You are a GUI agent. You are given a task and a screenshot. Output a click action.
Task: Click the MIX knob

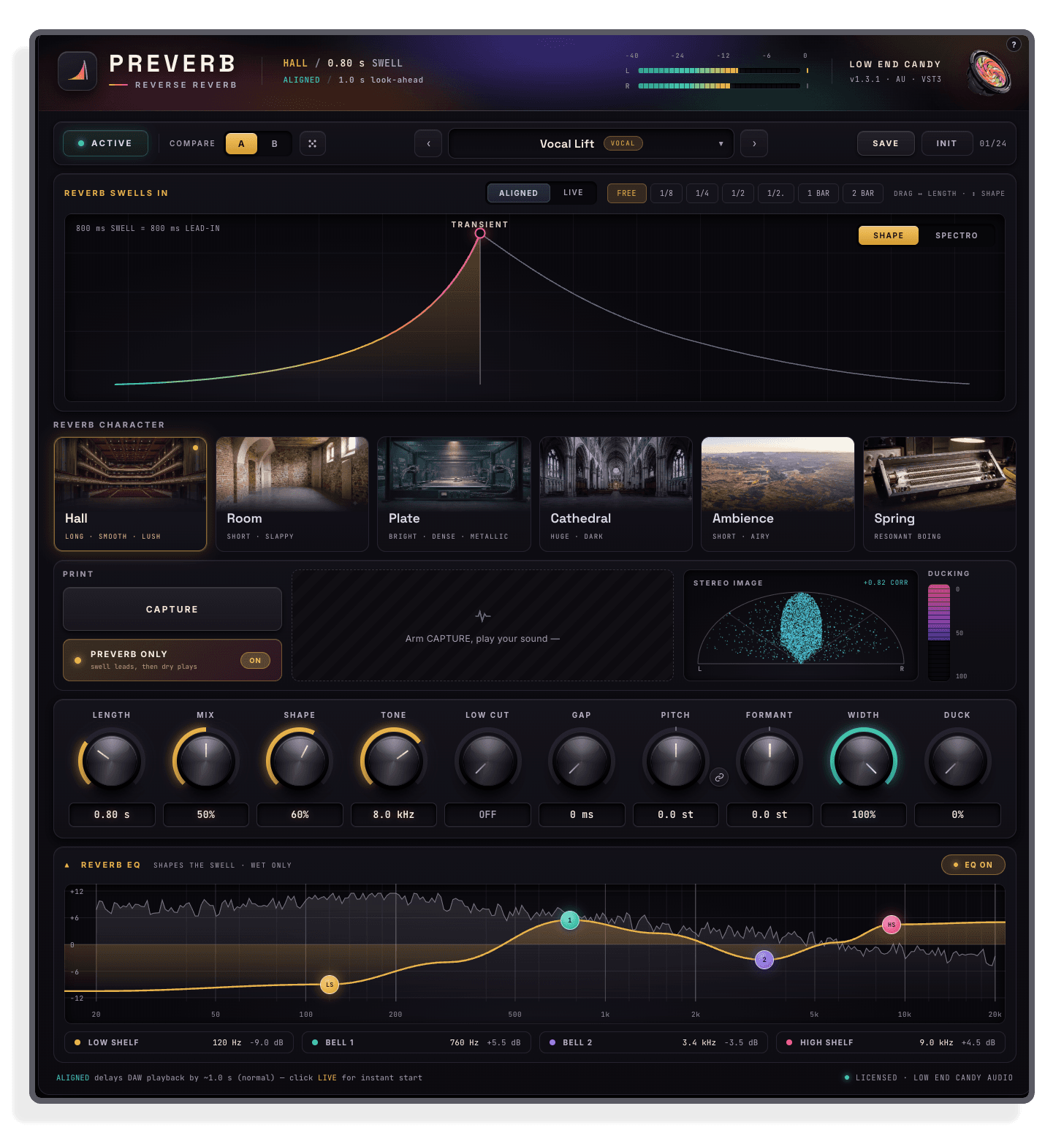pos(206,761)
